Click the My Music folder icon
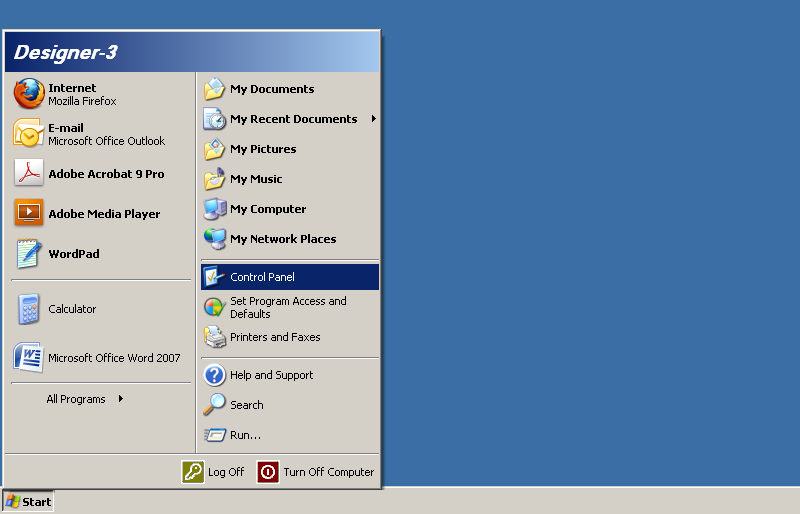This screenshot has height=514, width=800. 214,179
